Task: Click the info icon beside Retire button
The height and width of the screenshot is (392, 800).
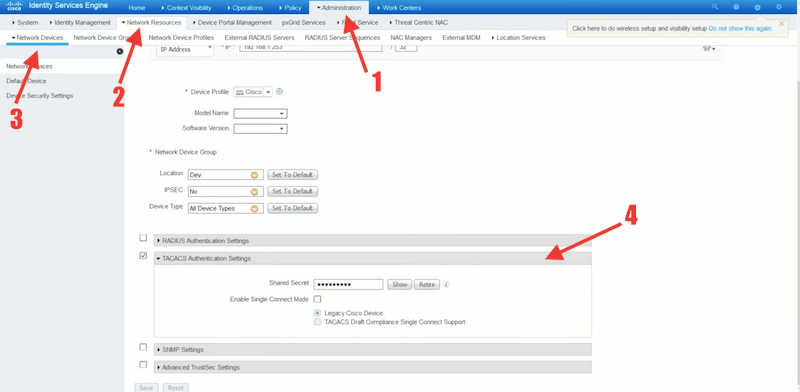Action: 446,285
